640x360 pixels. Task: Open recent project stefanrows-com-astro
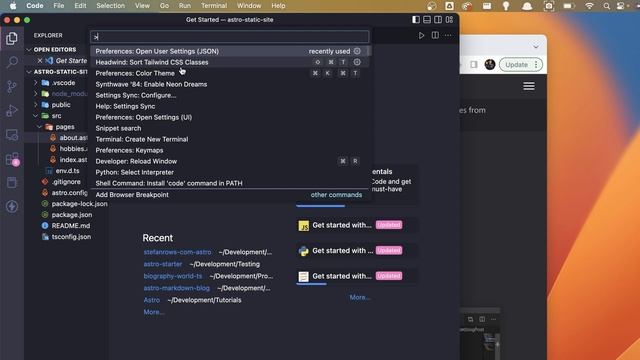click(x=177, y=252)
